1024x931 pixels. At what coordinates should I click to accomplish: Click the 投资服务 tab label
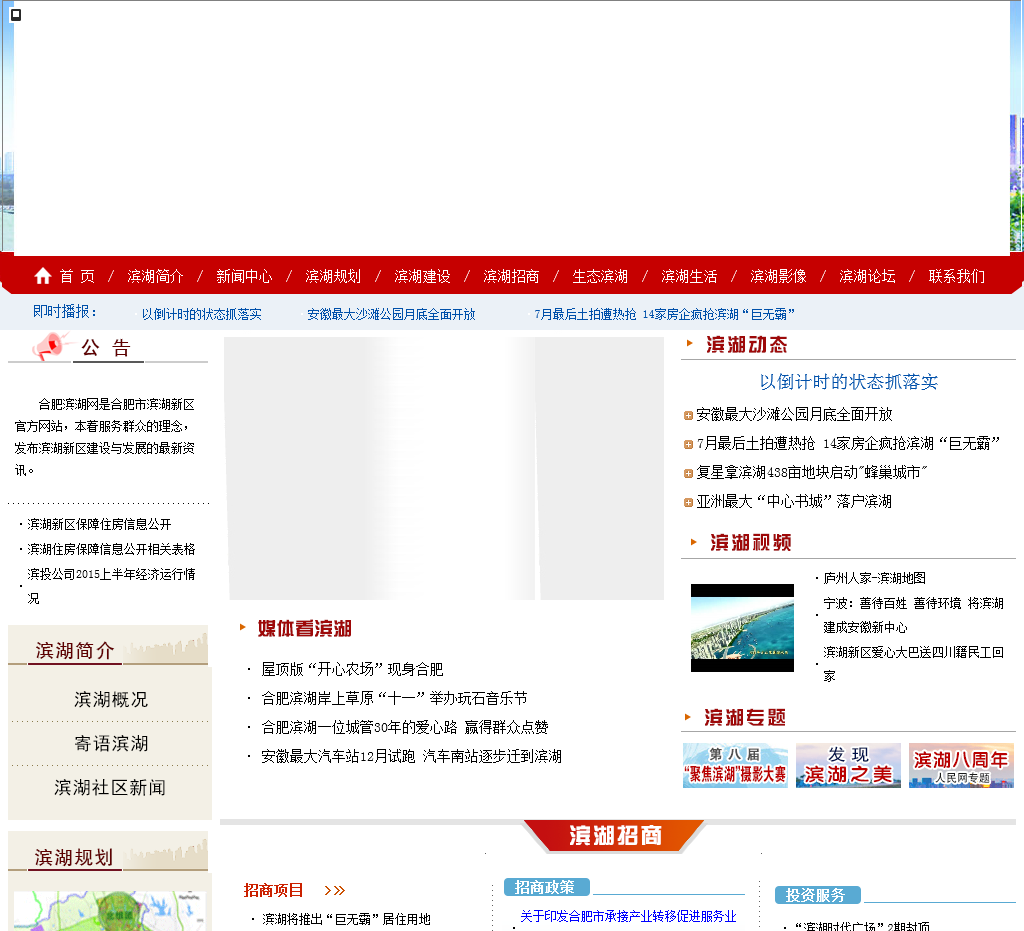click(818, 895)
